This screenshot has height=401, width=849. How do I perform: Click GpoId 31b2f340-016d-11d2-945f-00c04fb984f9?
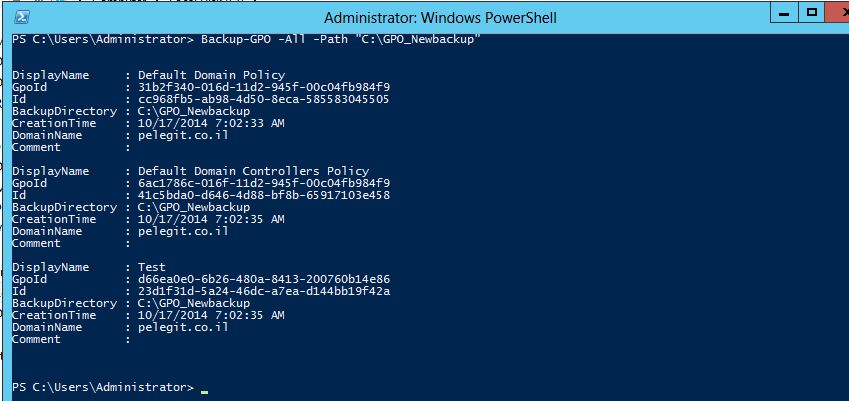click(x=264, y=87)
